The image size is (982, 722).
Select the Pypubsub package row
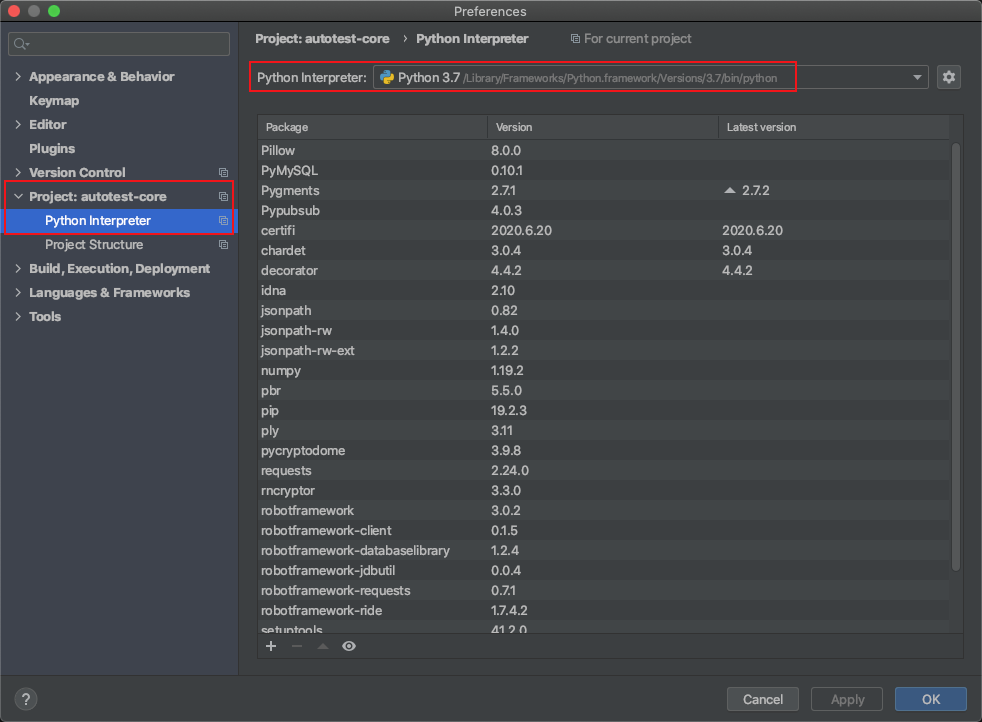tap(603, 210)
